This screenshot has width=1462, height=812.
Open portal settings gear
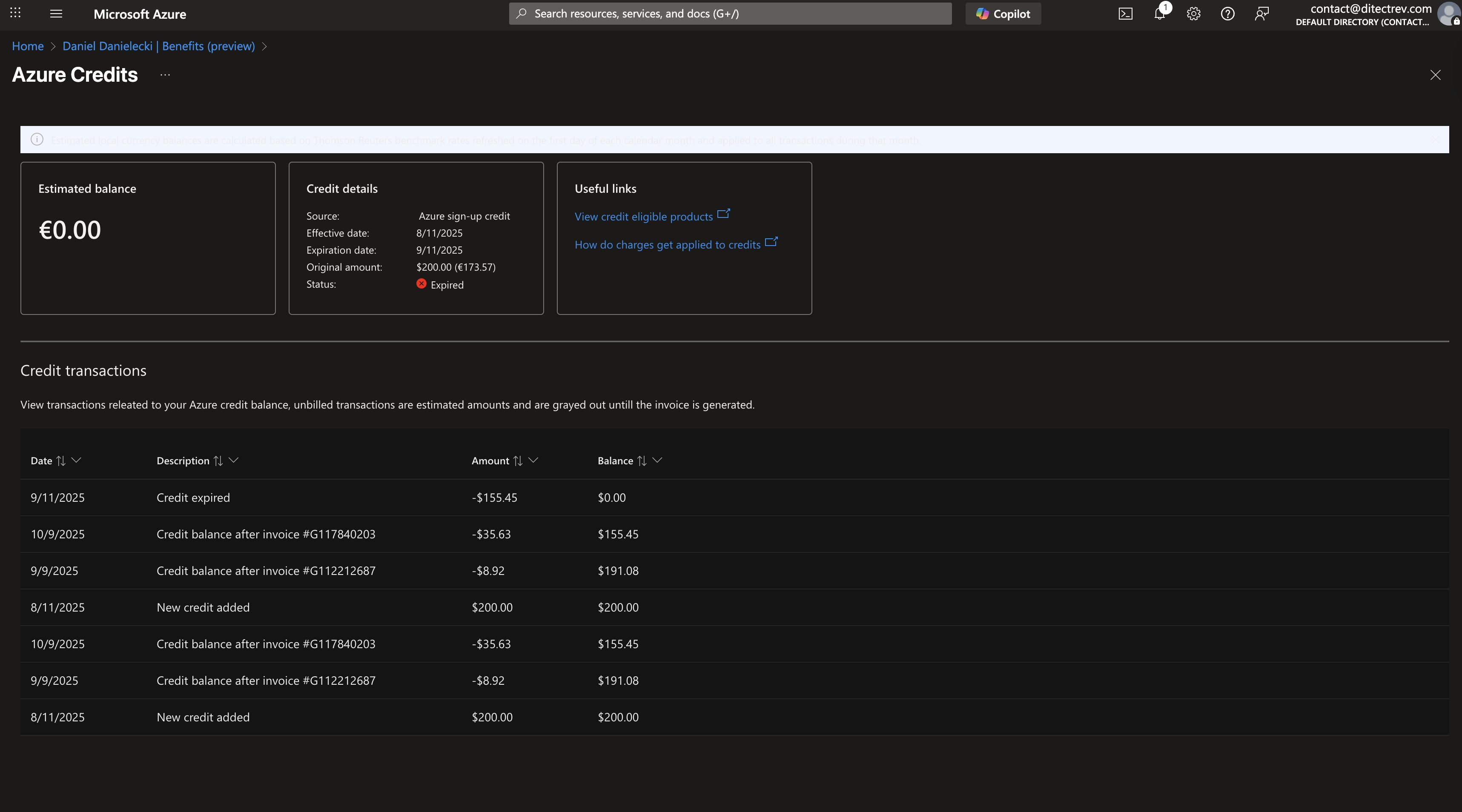[1193, 14]
